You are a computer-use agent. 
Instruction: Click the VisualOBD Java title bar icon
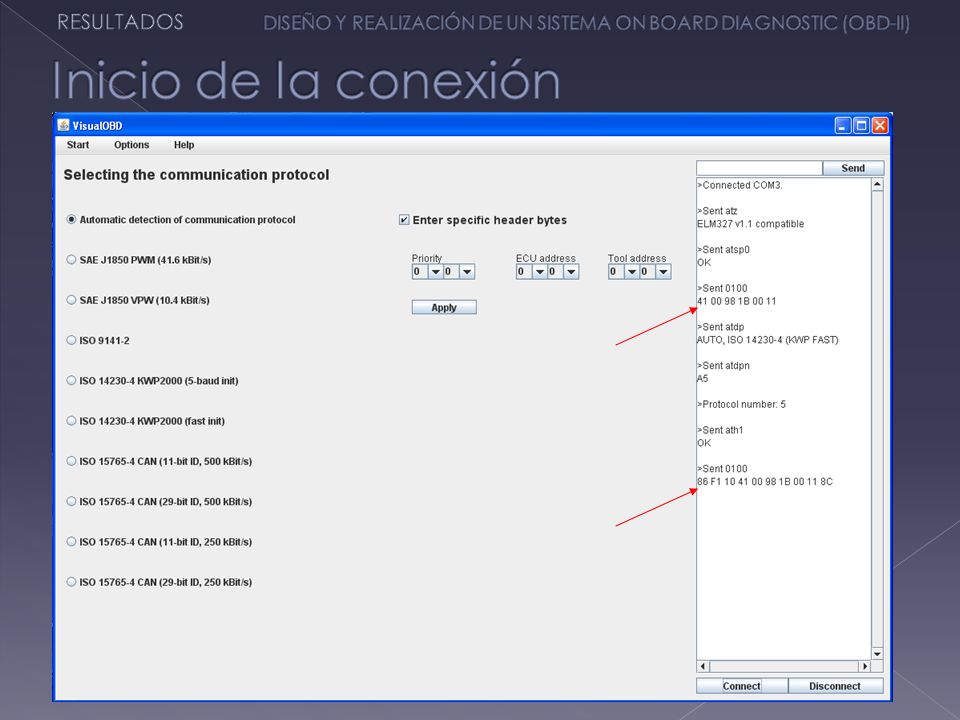[x=64, y=126]
